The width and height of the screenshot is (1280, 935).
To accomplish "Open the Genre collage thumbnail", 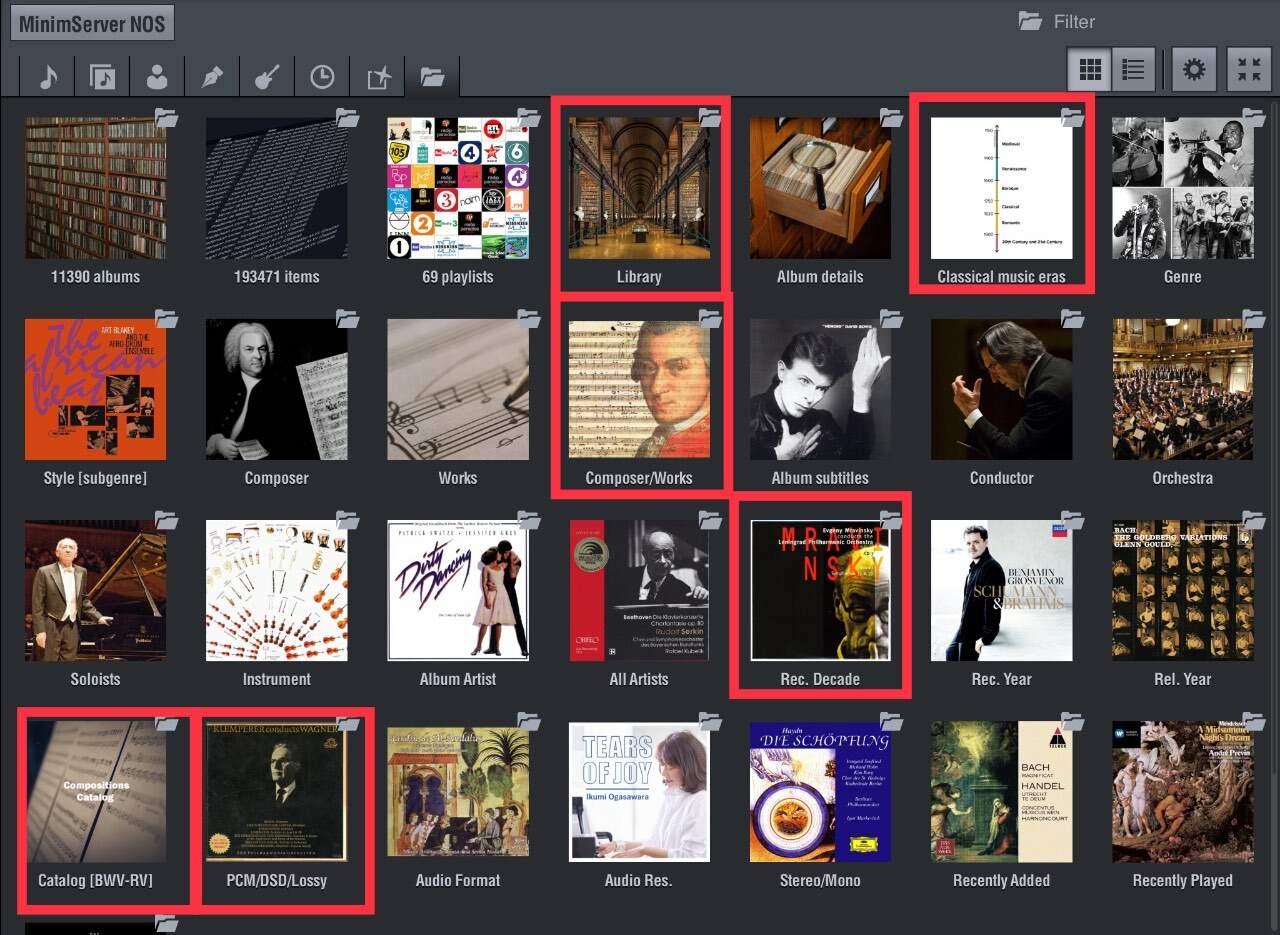I will (x=1183, y=188).
